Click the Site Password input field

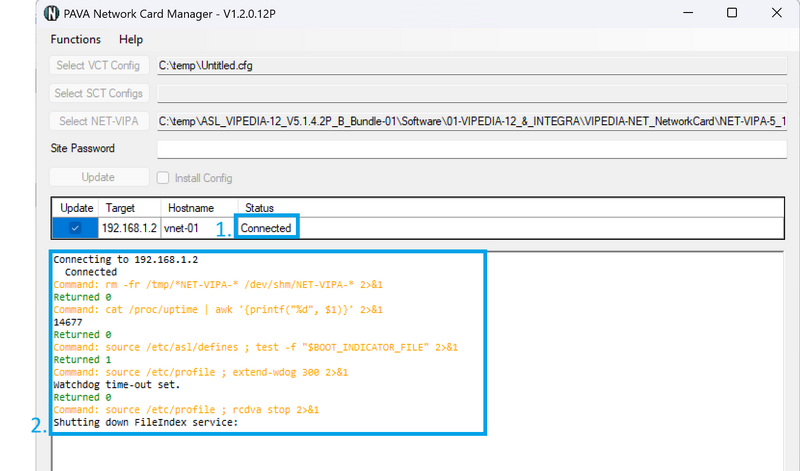pos(472,149)
